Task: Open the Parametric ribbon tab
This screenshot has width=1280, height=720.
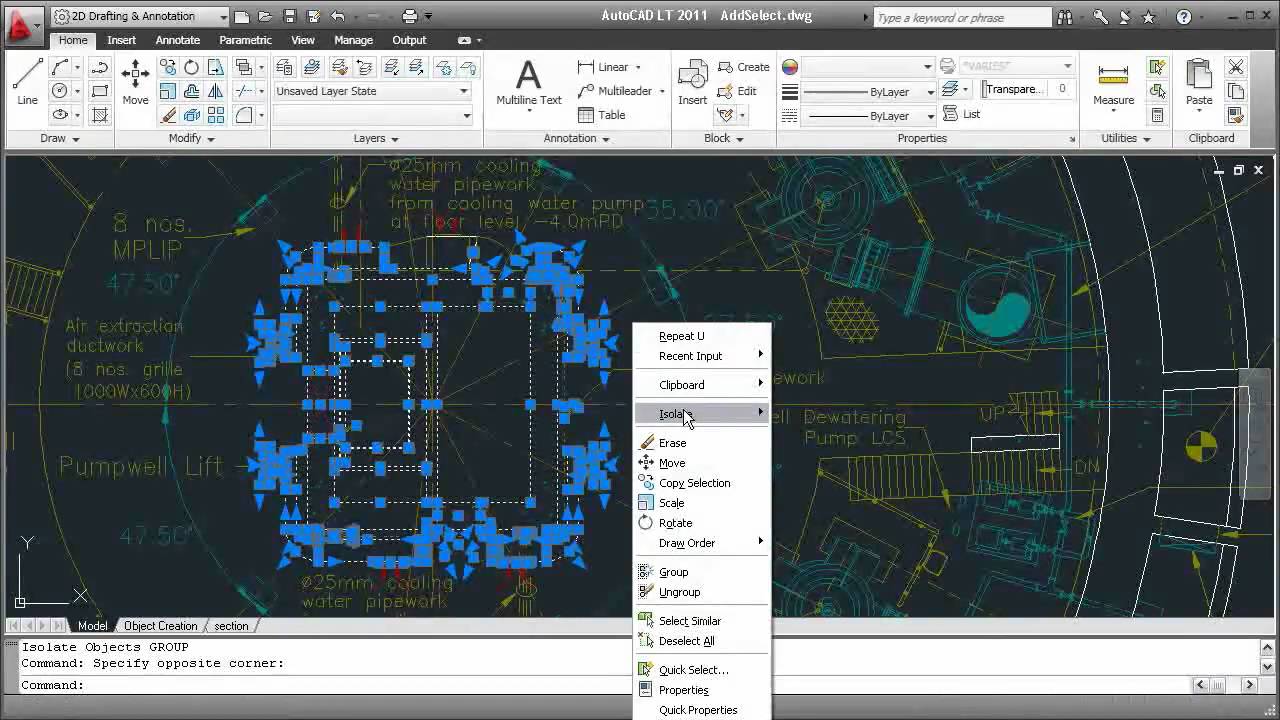Action: click(245, 40)
